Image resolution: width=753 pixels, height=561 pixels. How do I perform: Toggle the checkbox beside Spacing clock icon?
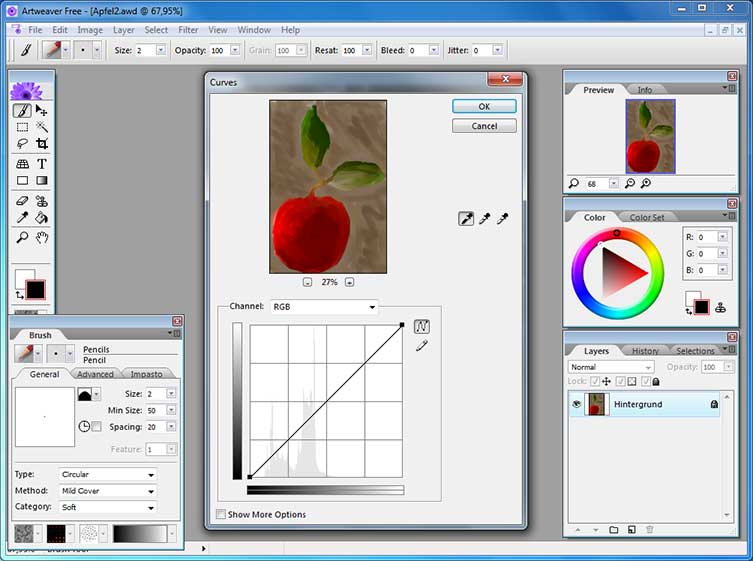(97, 427)
